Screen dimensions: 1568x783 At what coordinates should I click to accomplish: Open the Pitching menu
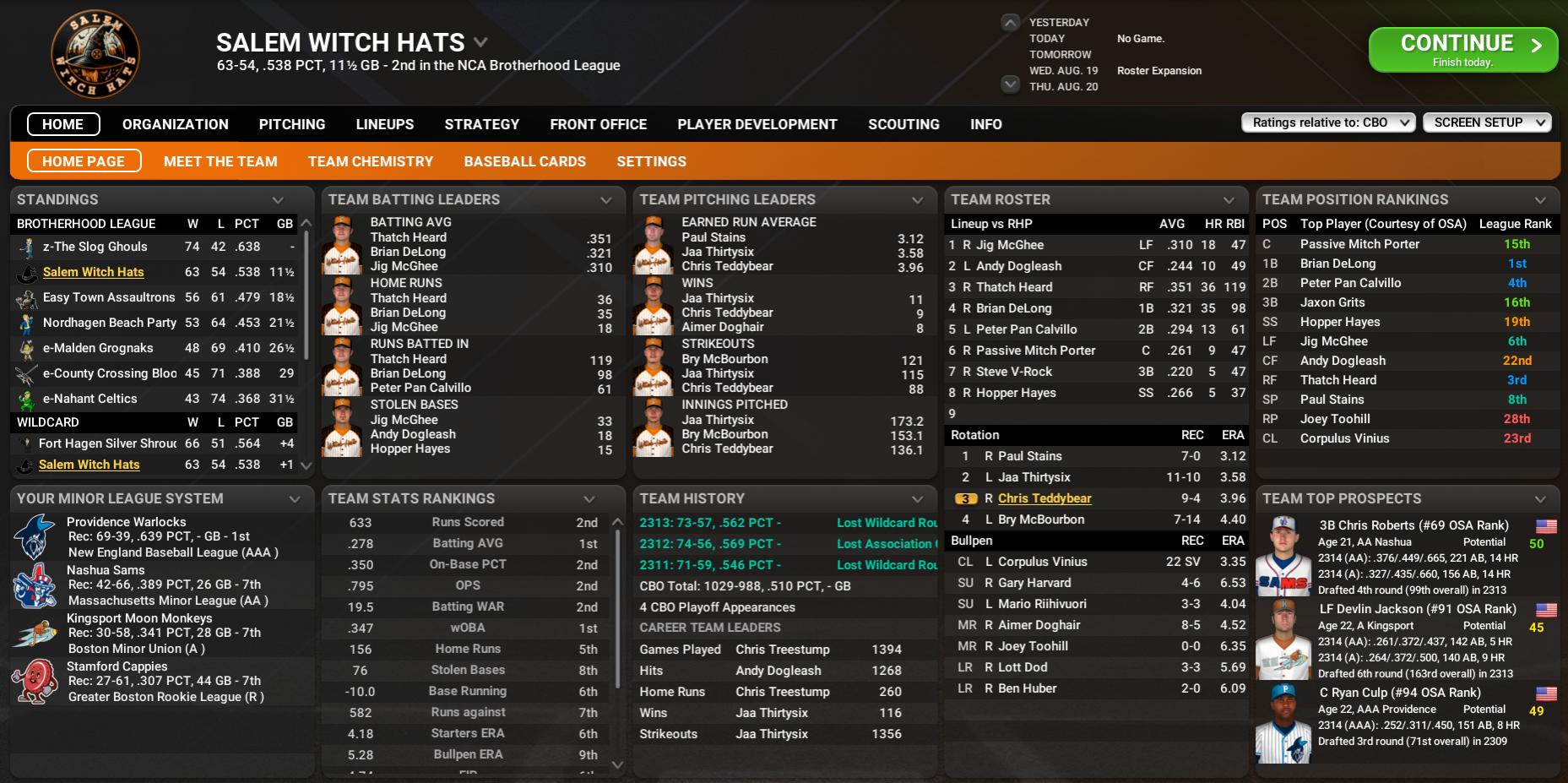pyautogui.click(x=292, y=124)
